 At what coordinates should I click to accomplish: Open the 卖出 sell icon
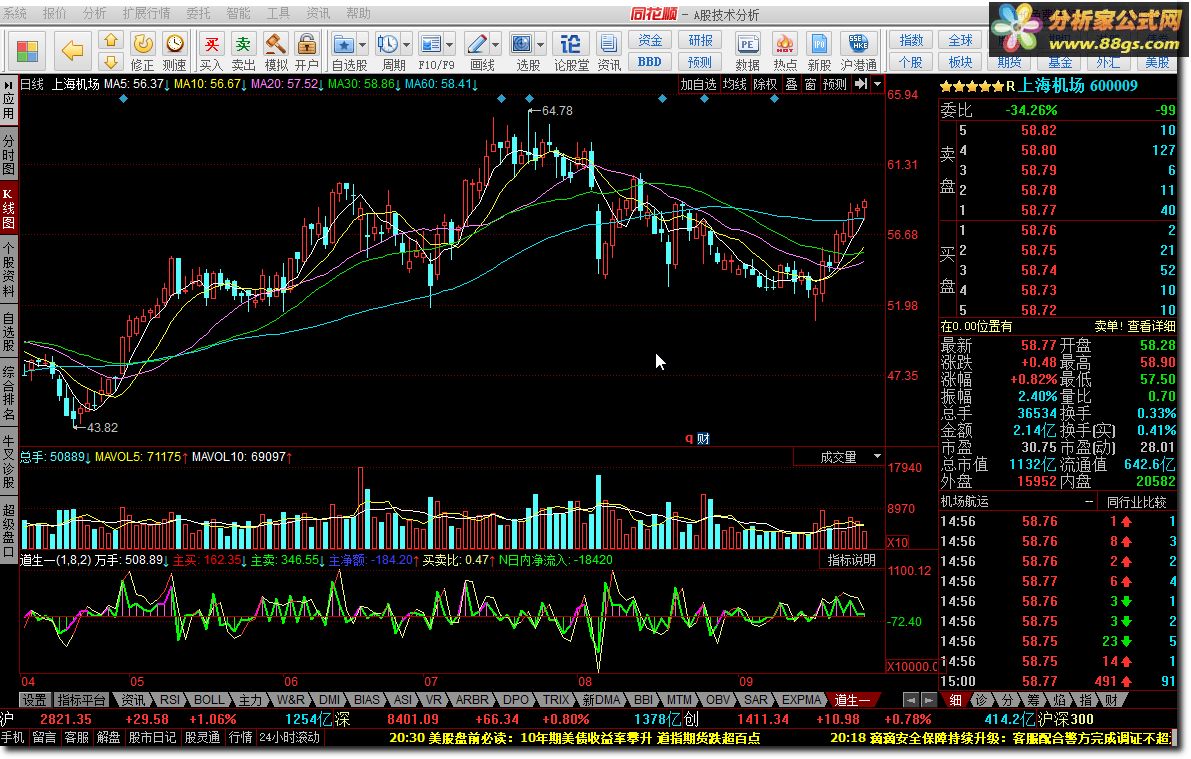(243, 44)
